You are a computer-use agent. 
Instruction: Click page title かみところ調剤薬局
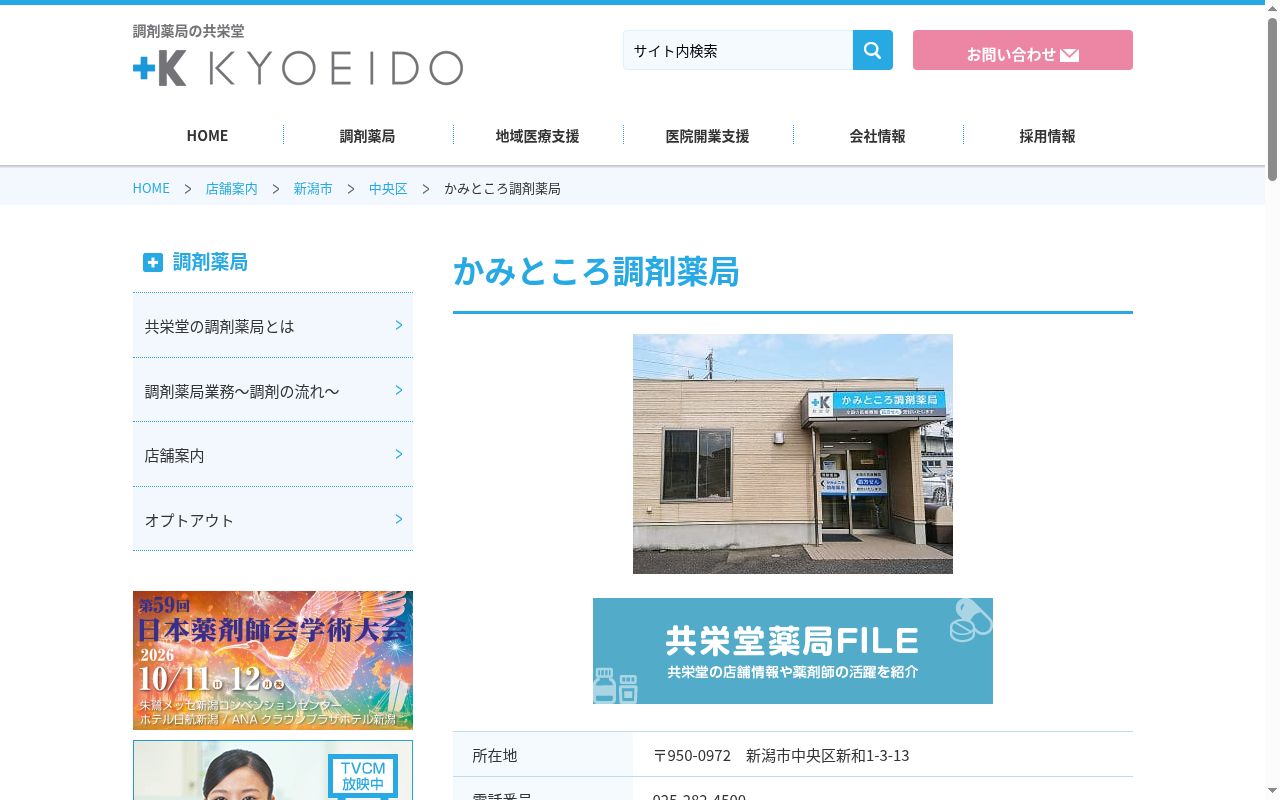pyautogui.click(x=596, y=271)
